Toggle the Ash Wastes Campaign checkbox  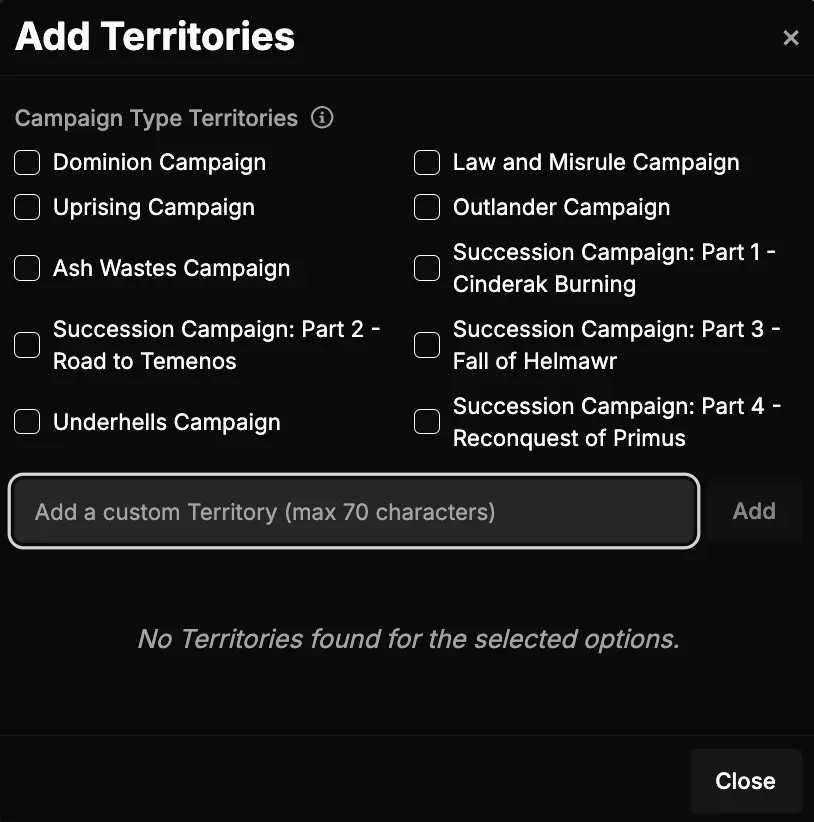click(x=27, y=268)
